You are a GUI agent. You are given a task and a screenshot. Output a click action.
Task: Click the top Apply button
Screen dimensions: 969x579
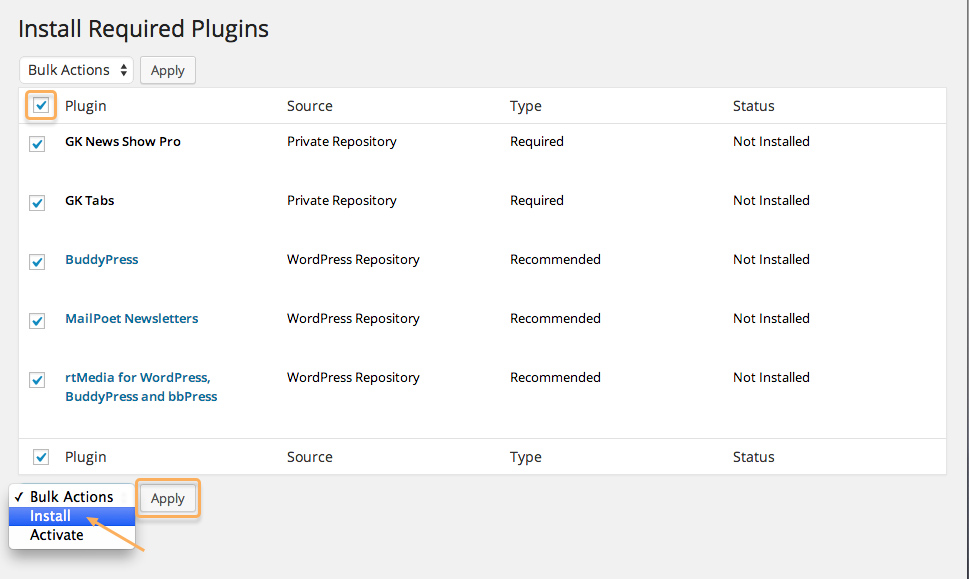click(167, 70)
